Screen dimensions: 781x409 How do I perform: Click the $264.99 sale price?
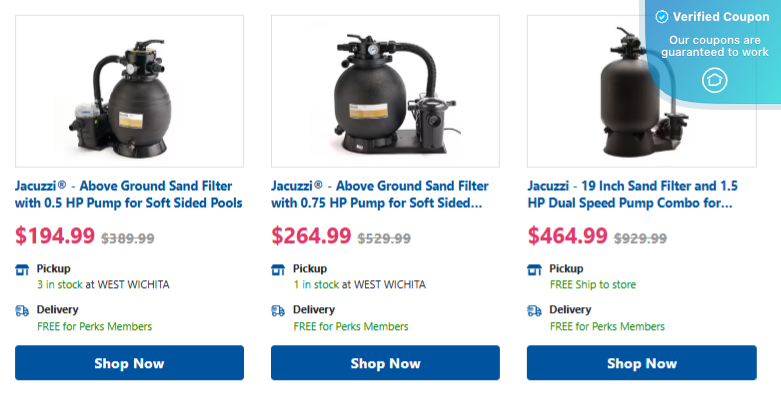coord(312,237)
